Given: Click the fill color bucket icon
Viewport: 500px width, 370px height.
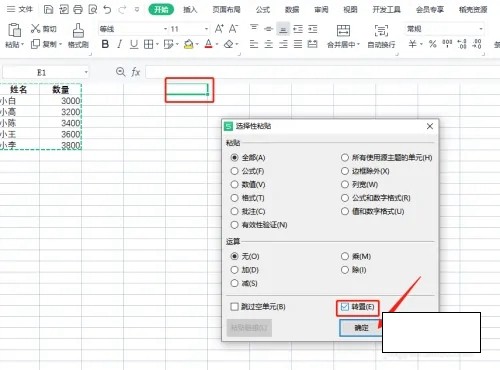Looking at the screenshot, I should pyautogui.click(x=189, y=44).
